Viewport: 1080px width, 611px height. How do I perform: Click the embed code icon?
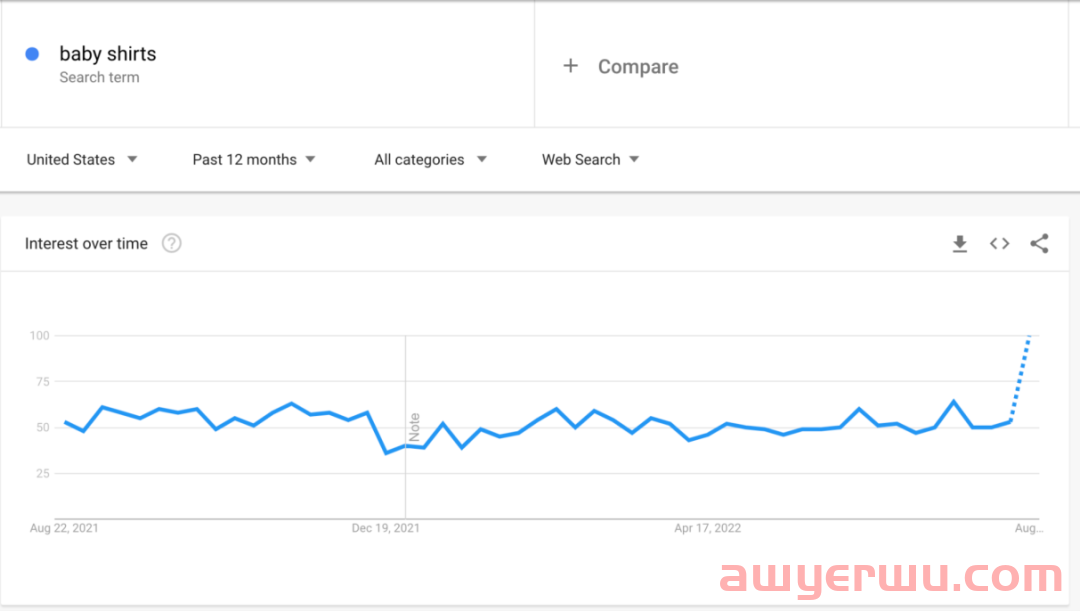999,244
